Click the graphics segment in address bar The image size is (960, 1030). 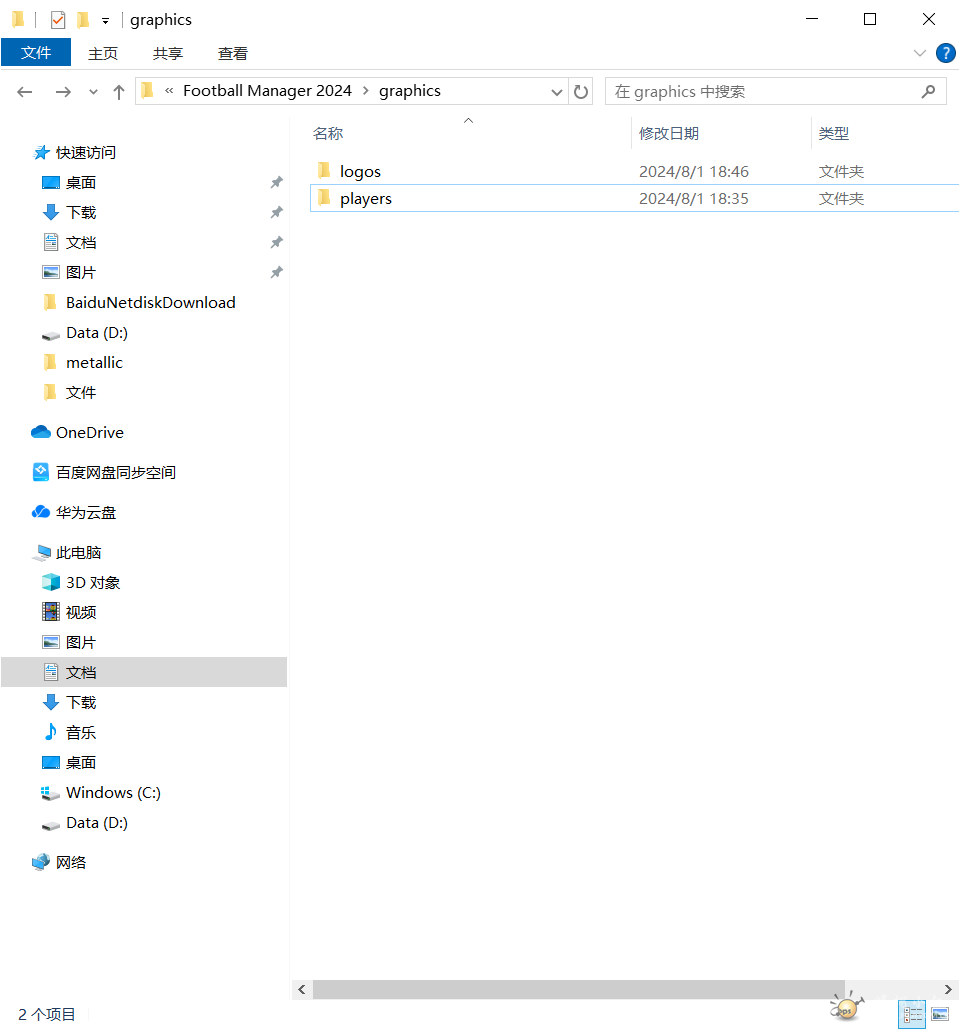pos(410,91)
